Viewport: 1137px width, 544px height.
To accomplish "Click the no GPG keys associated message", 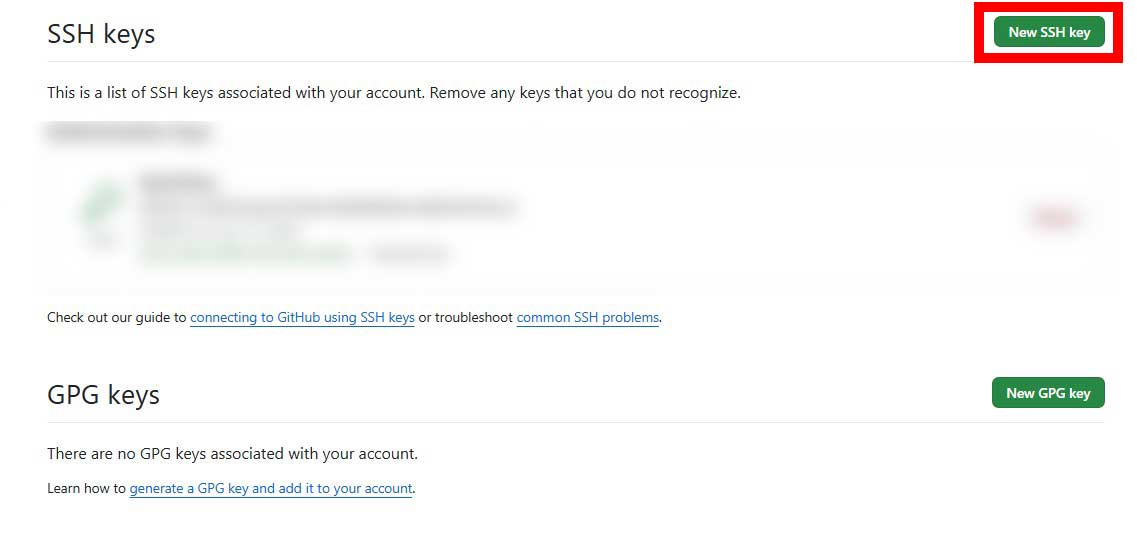I will click(232, 454).
